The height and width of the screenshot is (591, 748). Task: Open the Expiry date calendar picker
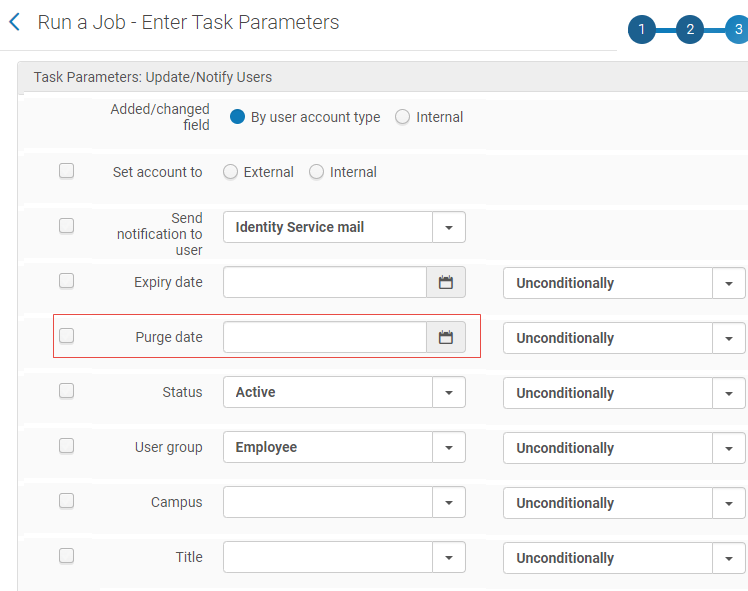pyautogui.click(x=446, y=282)
